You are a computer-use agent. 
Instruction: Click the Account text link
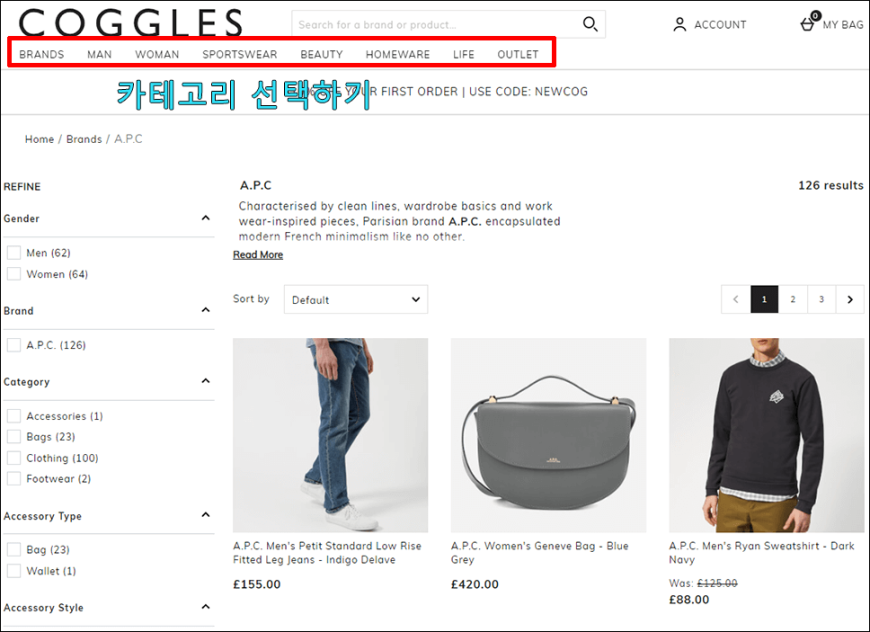click(720, 25)
